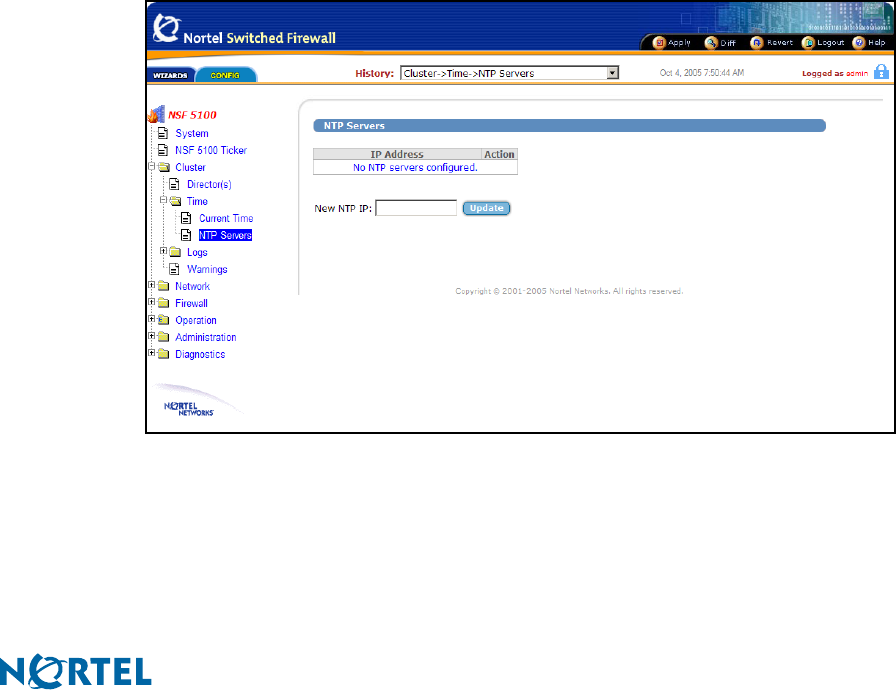Click the Apply icon in the header

(658, 43)
